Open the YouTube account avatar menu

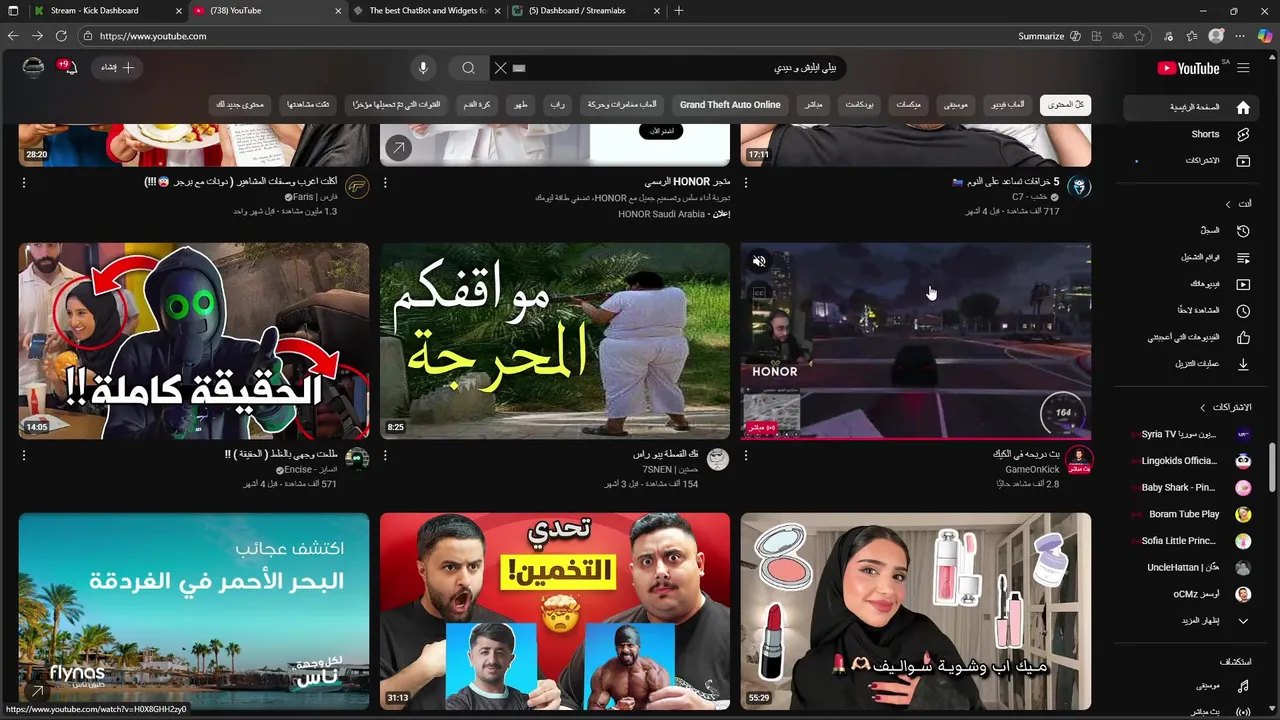[x=33, y=67]
